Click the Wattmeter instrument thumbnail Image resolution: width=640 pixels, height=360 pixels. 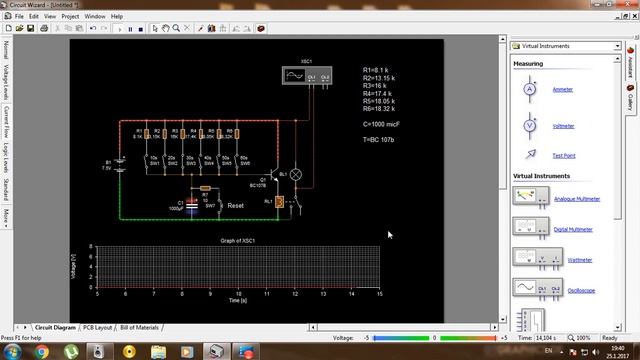click(x=538, y=258)
